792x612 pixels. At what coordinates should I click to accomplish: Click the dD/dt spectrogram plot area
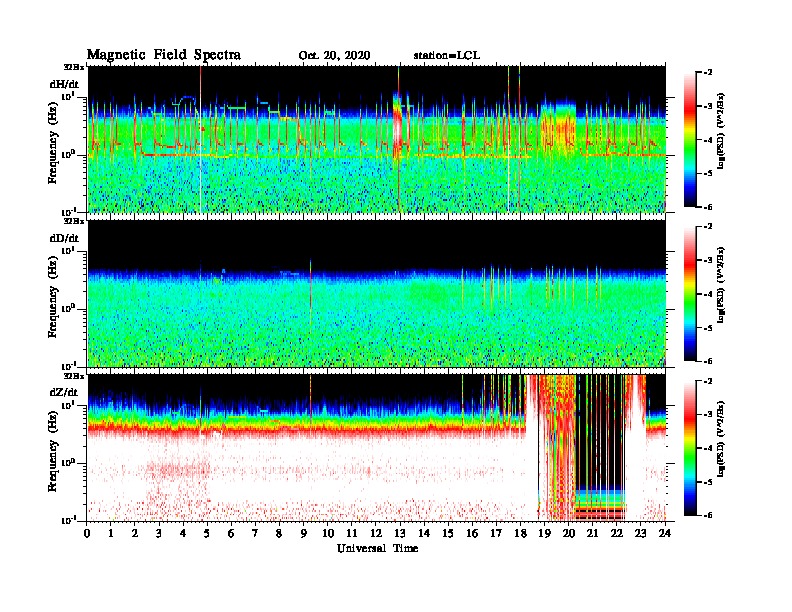click(377, 293)
